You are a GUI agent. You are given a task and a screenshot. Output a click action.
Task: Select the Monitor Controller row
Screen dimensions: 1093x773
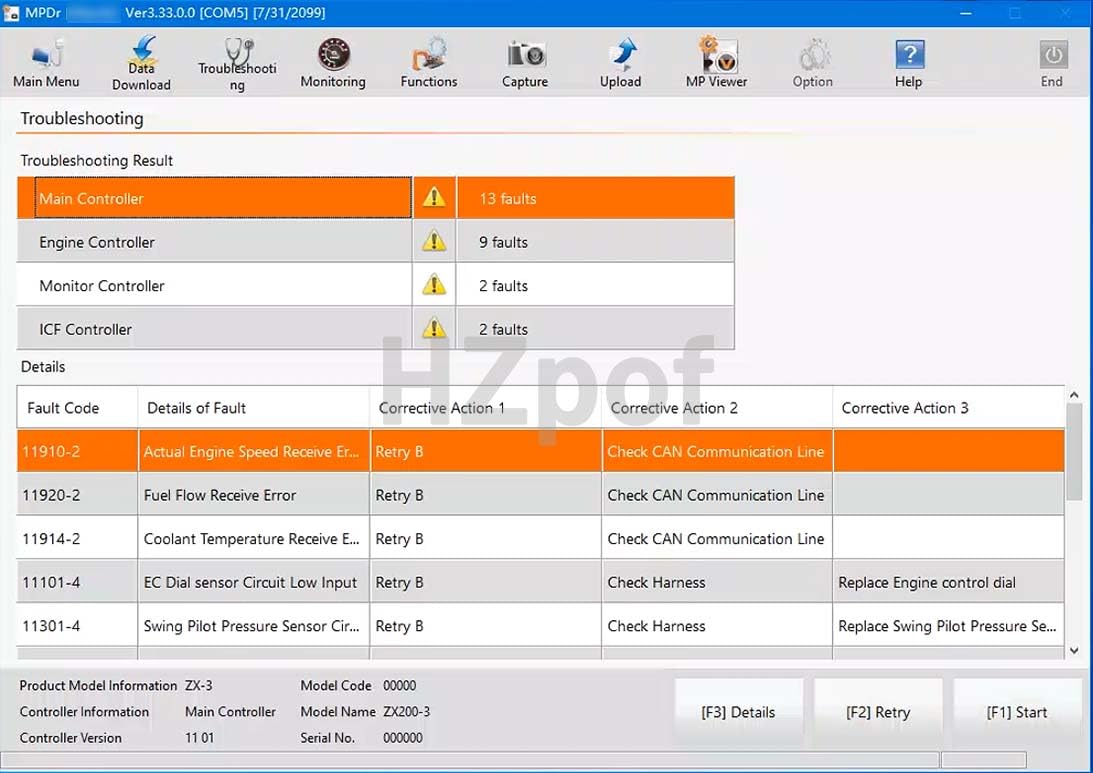[215, 285]
